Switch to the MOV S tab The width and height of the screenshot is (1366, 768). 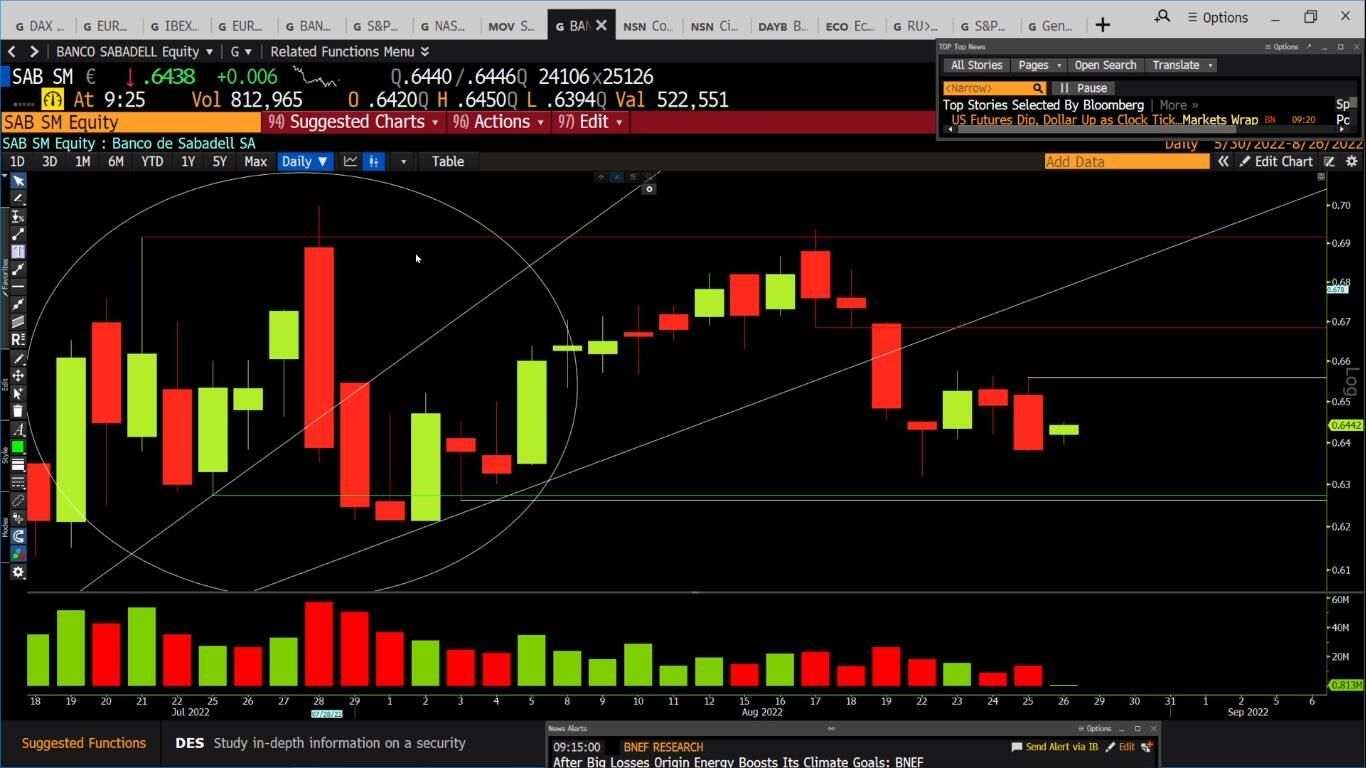click(x=512, y=26)
